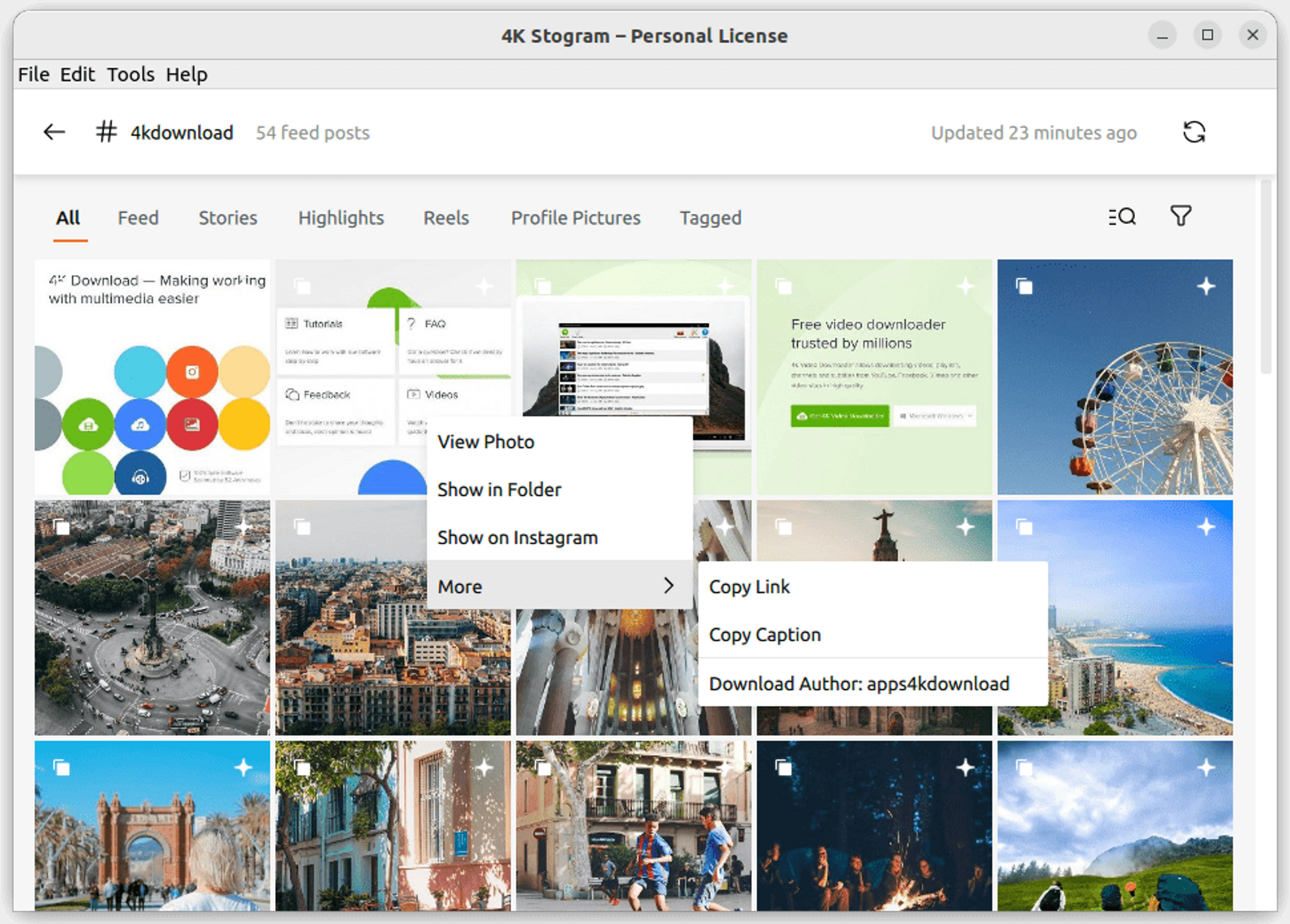Open the Arc de Triomf photo
1290x924 pixels.
coord(152,826)
